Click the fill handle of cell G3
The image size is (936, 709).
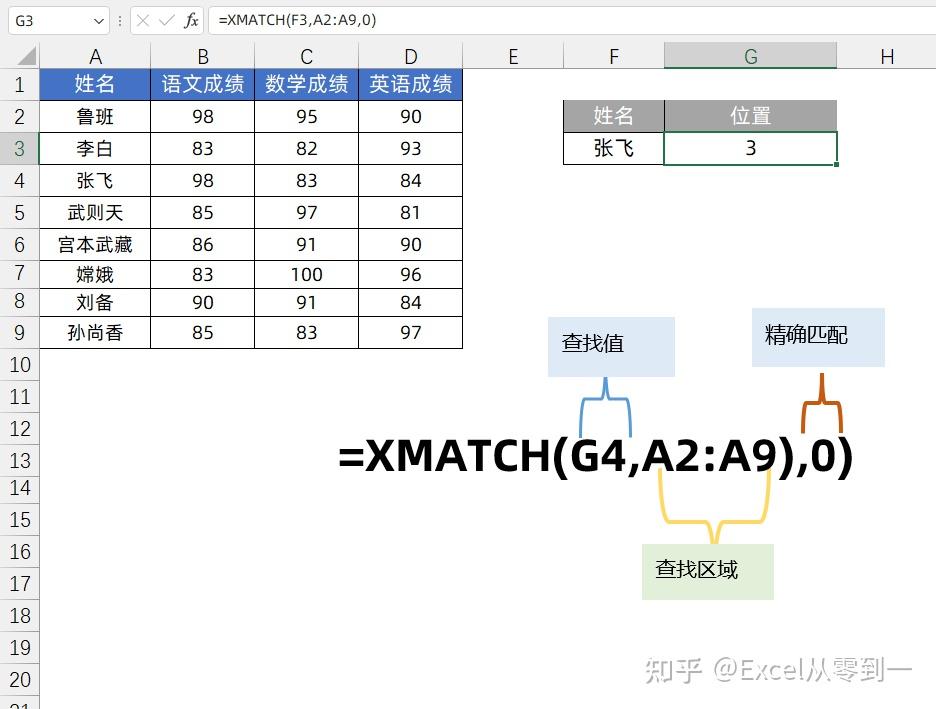(x=836, y=163)
